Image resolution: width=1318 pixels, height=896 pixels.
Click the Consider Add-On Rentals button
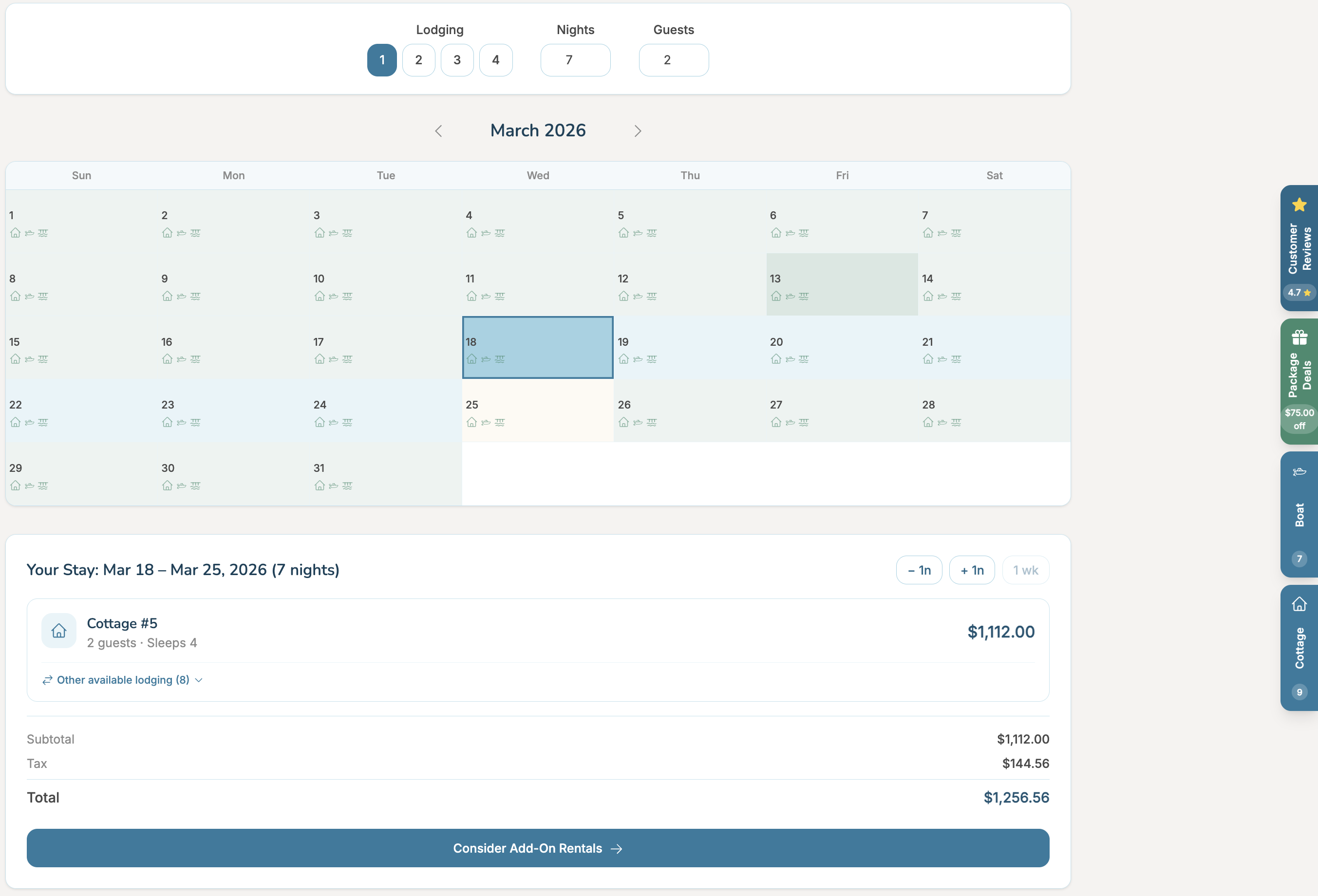pyautogui.click(x=538, y=848)
